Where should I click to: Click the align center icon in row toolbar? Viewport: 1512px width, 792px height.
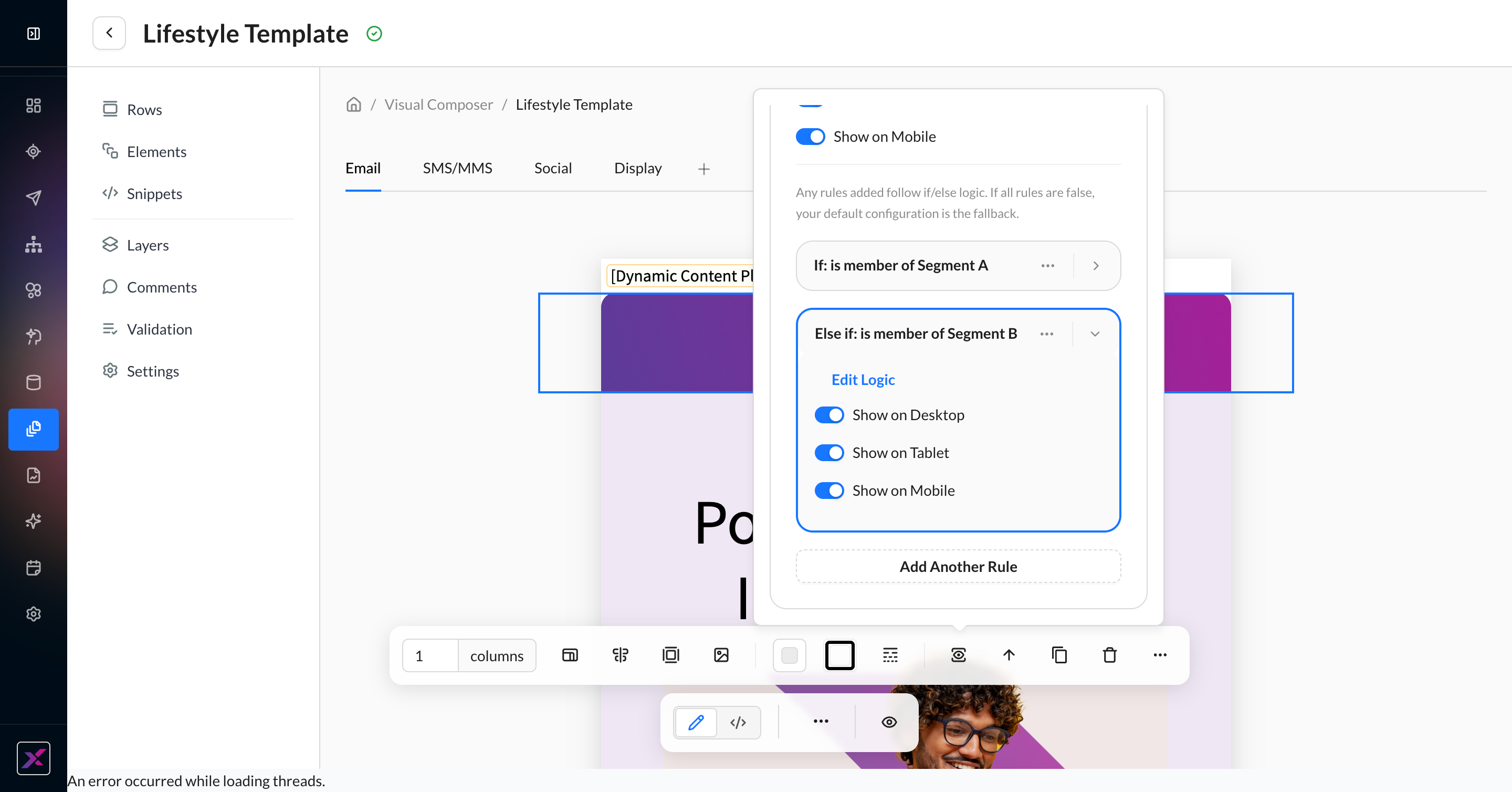tap(621, 655)
